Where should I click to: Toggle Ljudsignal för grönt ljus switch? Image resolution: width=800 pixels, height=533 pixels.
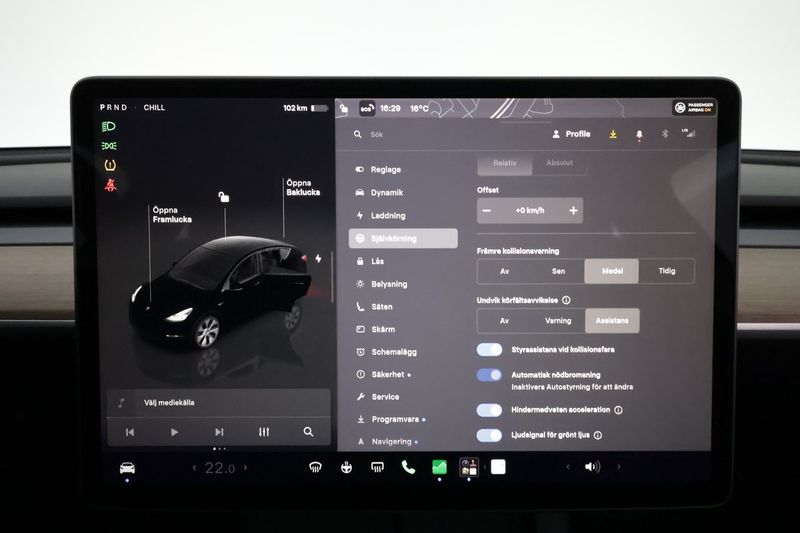tap(489, 435)
